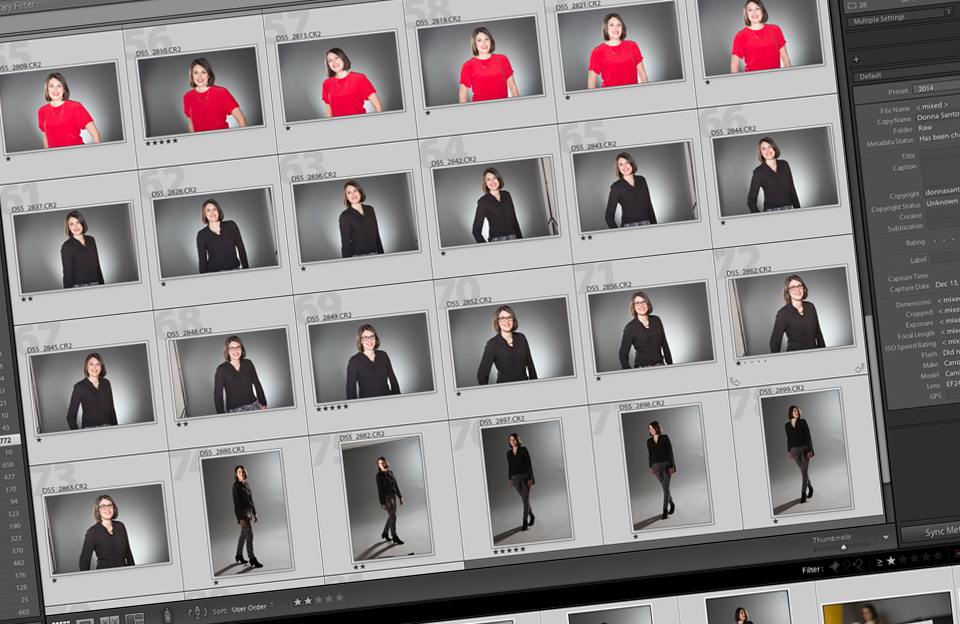Edit the Copy Name field

pos(938,115)
